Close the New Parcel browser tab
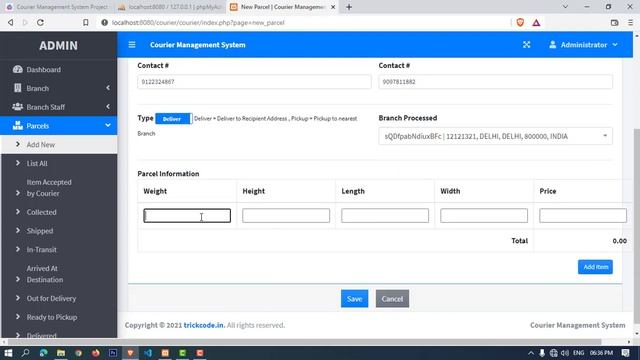The image size is (640, 360). (333, 7)
